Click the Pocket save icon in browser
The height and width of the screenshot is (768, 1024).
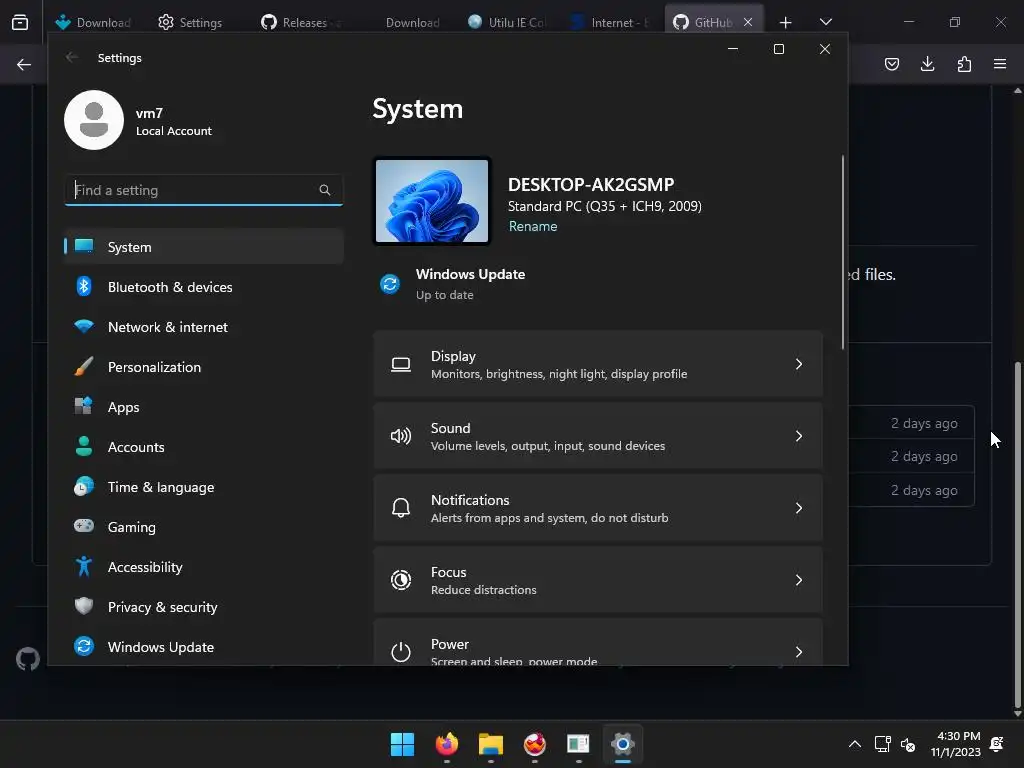point(891,64)
